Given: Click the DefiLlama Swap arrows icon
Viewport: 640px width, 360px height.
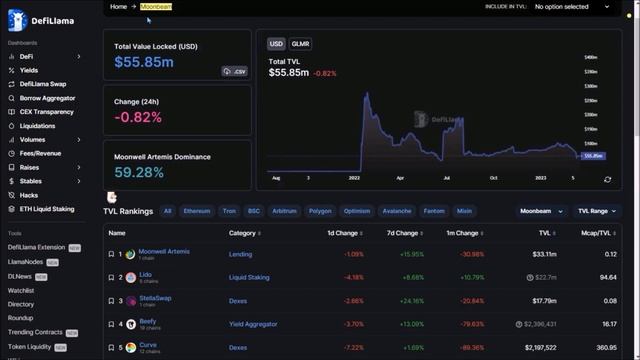Looking at the screenshot, I should tap(11, 84).
